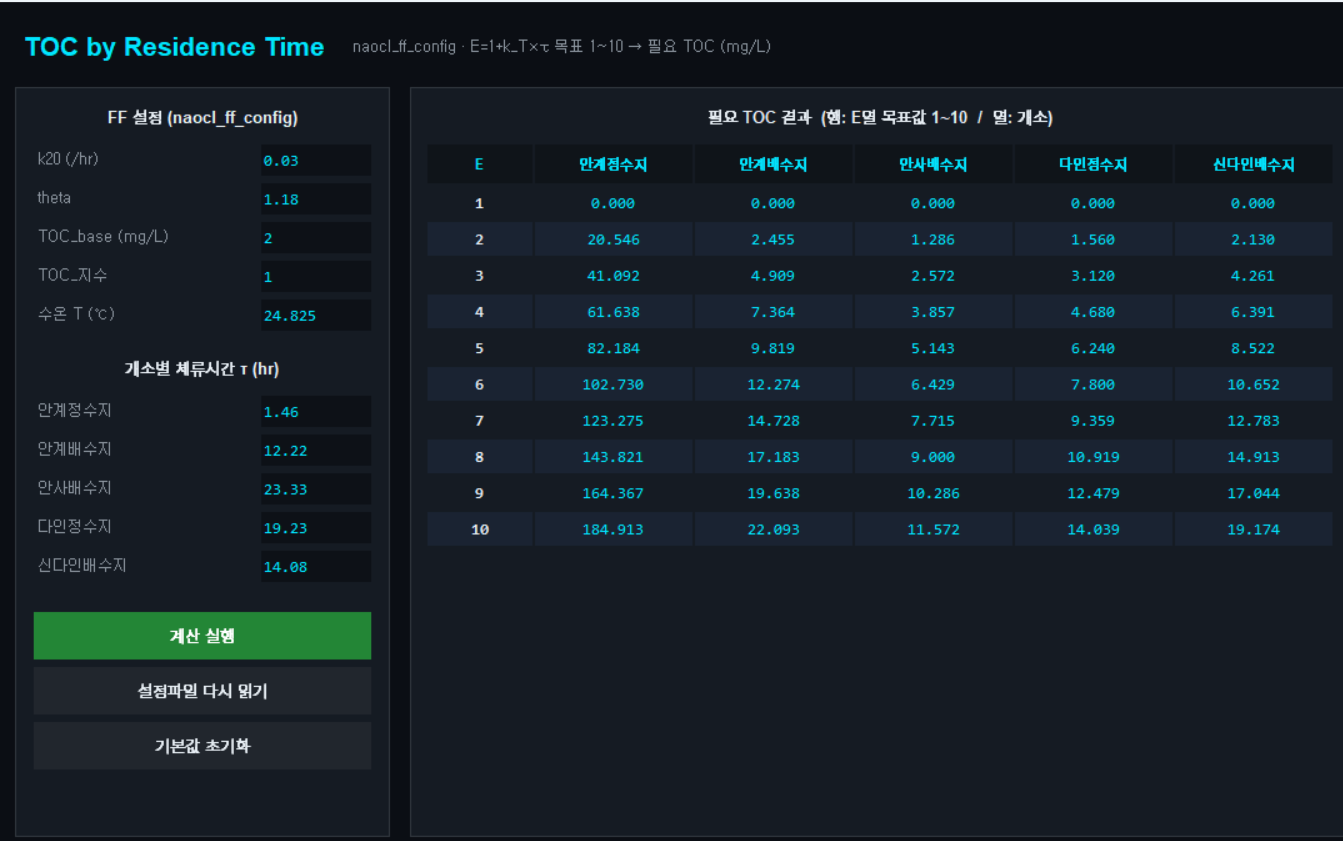The image size is (1343, 841).
Task: Set focus on 수온 T (℃) field
Action: pyautogui.click(x=316, y=315)
